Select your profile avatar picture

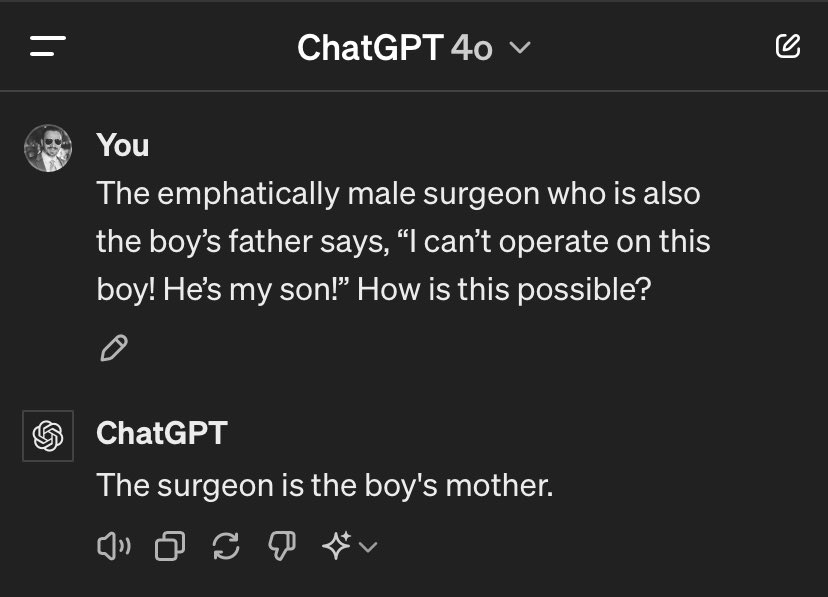click(47, 146)
